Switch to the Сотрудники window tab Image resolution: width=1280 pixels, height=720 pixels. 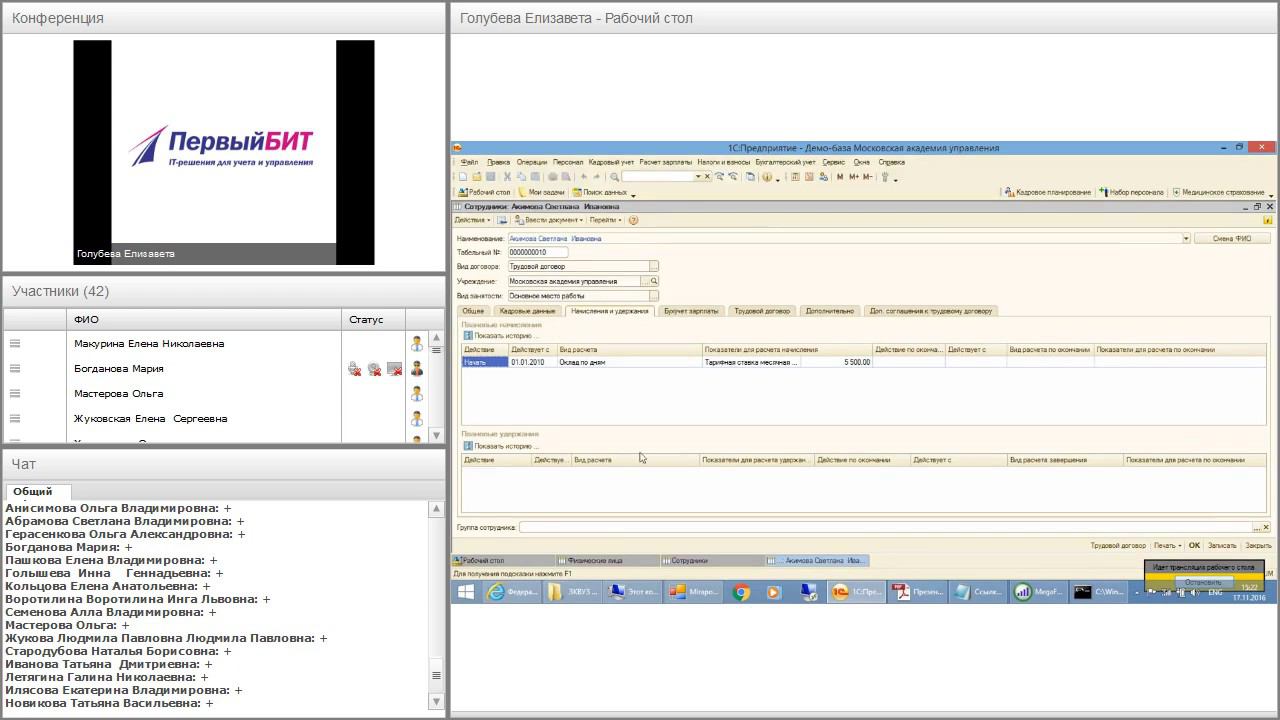pos(711,561)
